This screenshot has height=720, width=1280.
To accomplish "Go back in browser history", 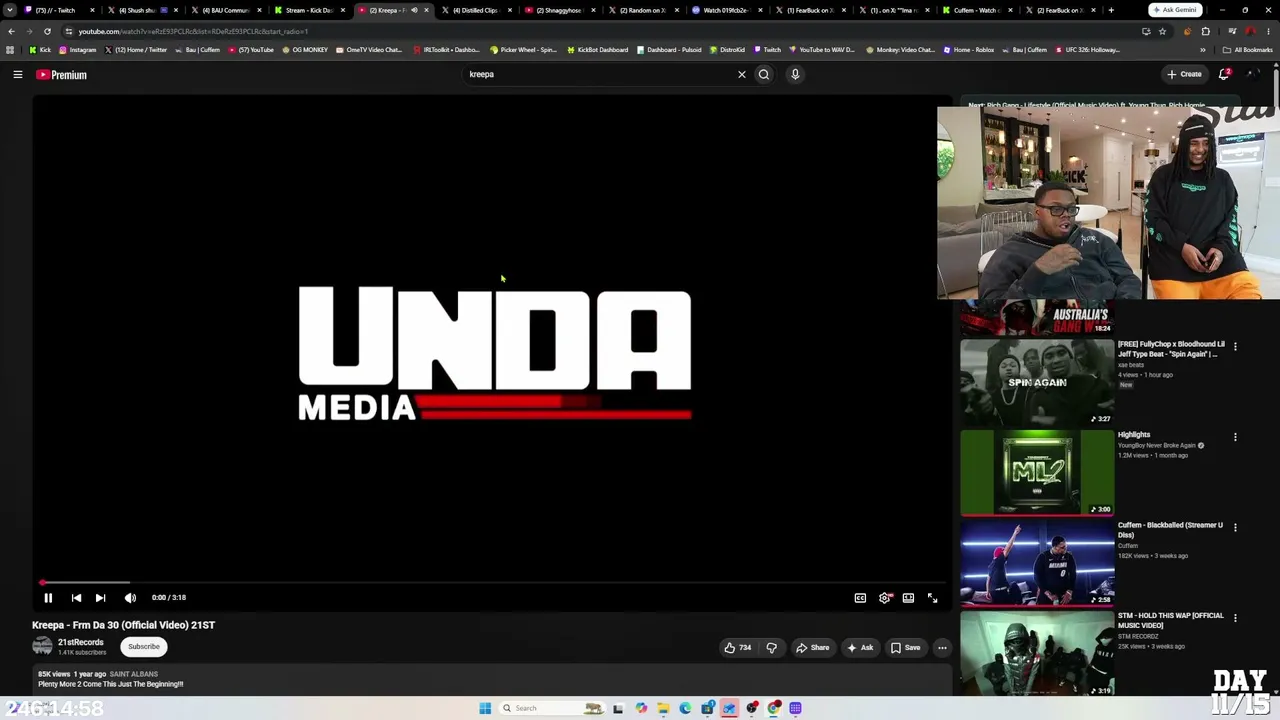I will pyautogui.click(x=11, y=31).
